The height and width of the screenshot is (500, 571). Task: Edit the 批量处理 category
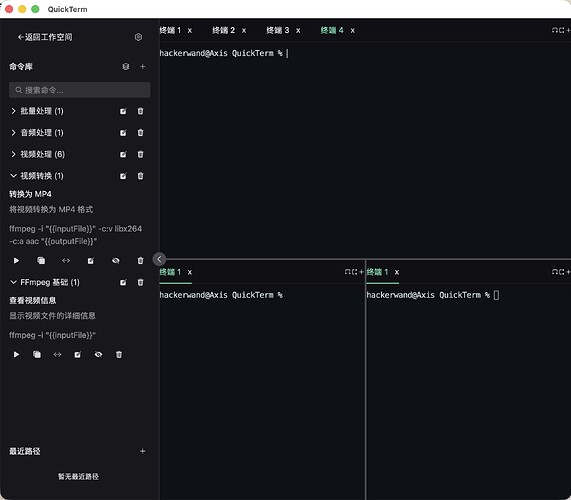coord(123,111)
